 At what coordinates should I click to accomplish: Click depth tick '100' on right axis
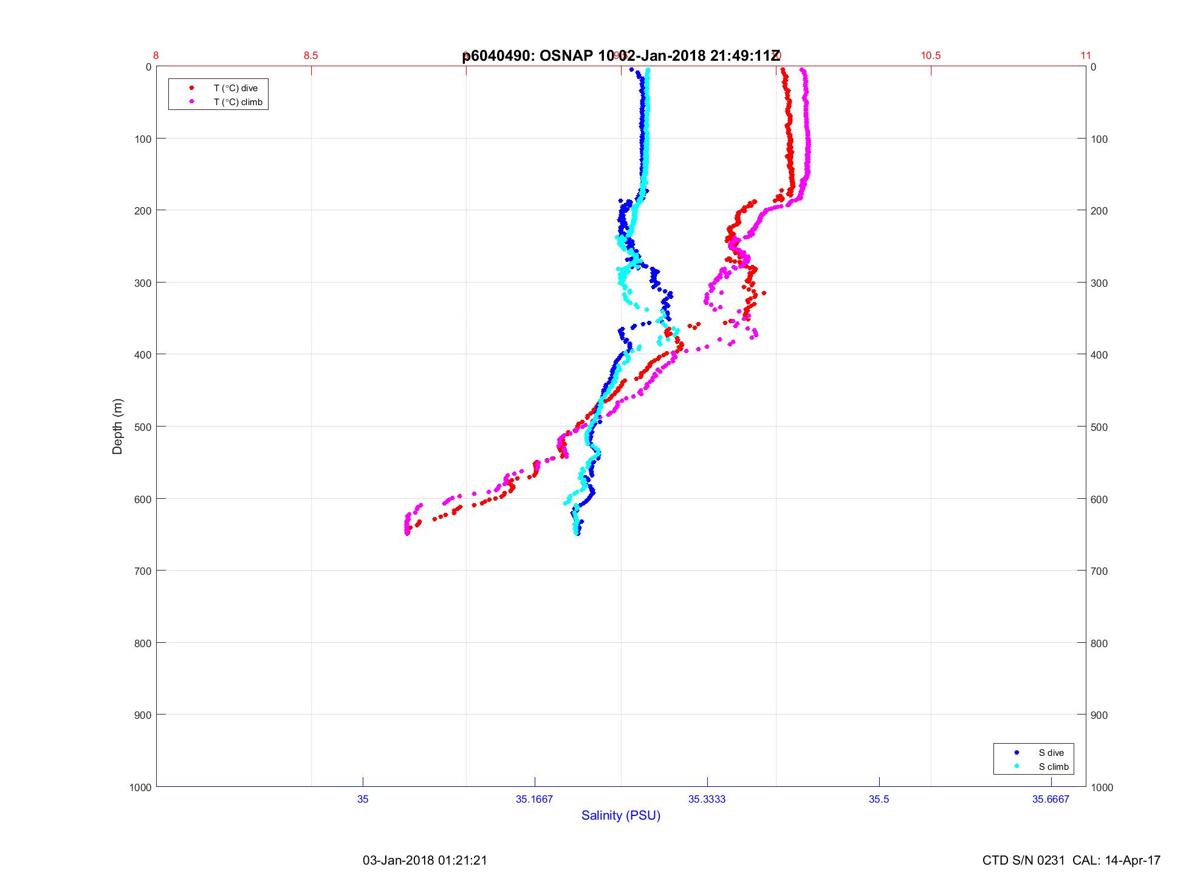1100,139
